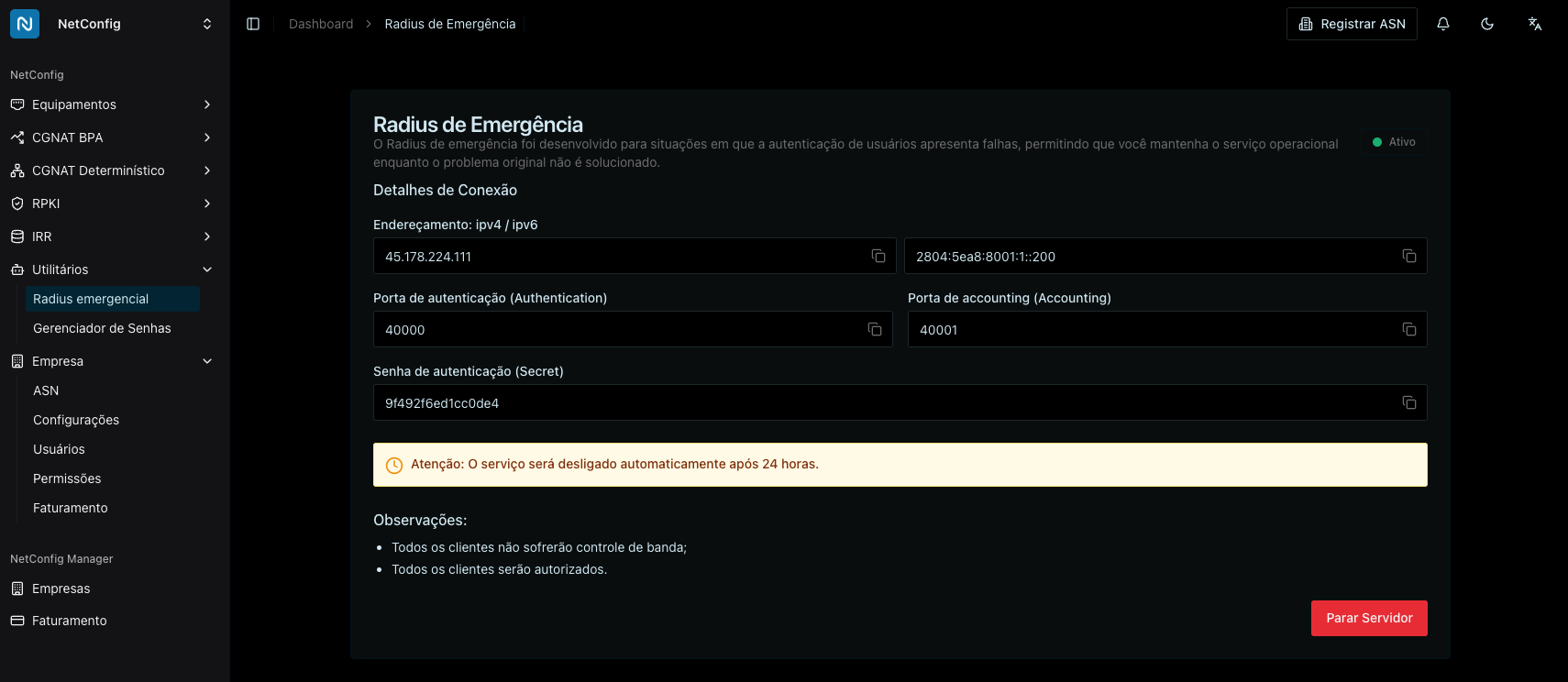Collapse the sidebar with the panel toggle

tap(253, 24)
